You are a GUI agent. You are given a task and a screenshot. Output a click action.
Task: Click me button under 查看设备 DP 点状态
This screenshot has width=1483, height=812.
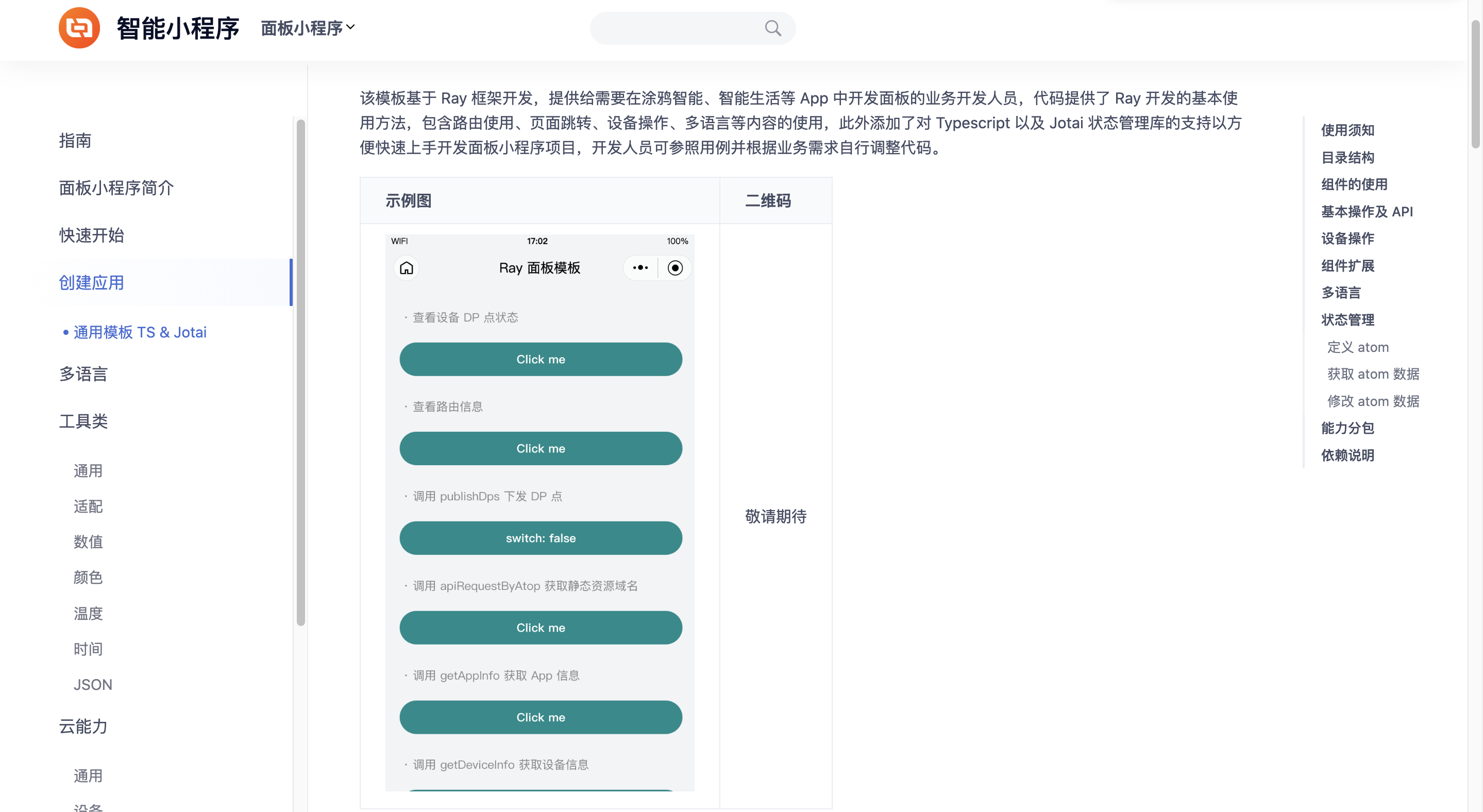pos(541,359)
